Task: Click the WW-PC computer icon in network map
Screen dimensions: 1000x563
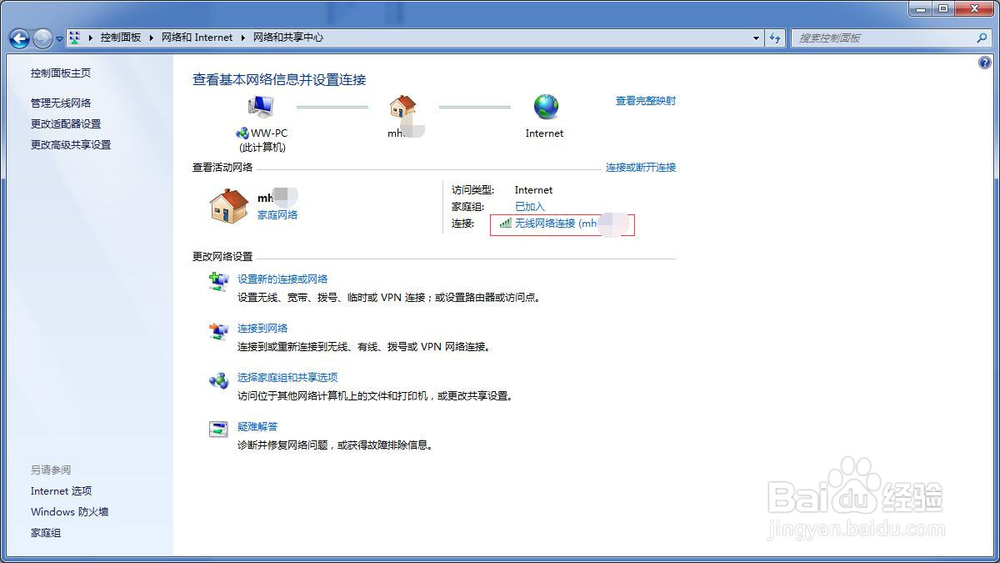Action: pyautogui.click(x=261, y=106)
